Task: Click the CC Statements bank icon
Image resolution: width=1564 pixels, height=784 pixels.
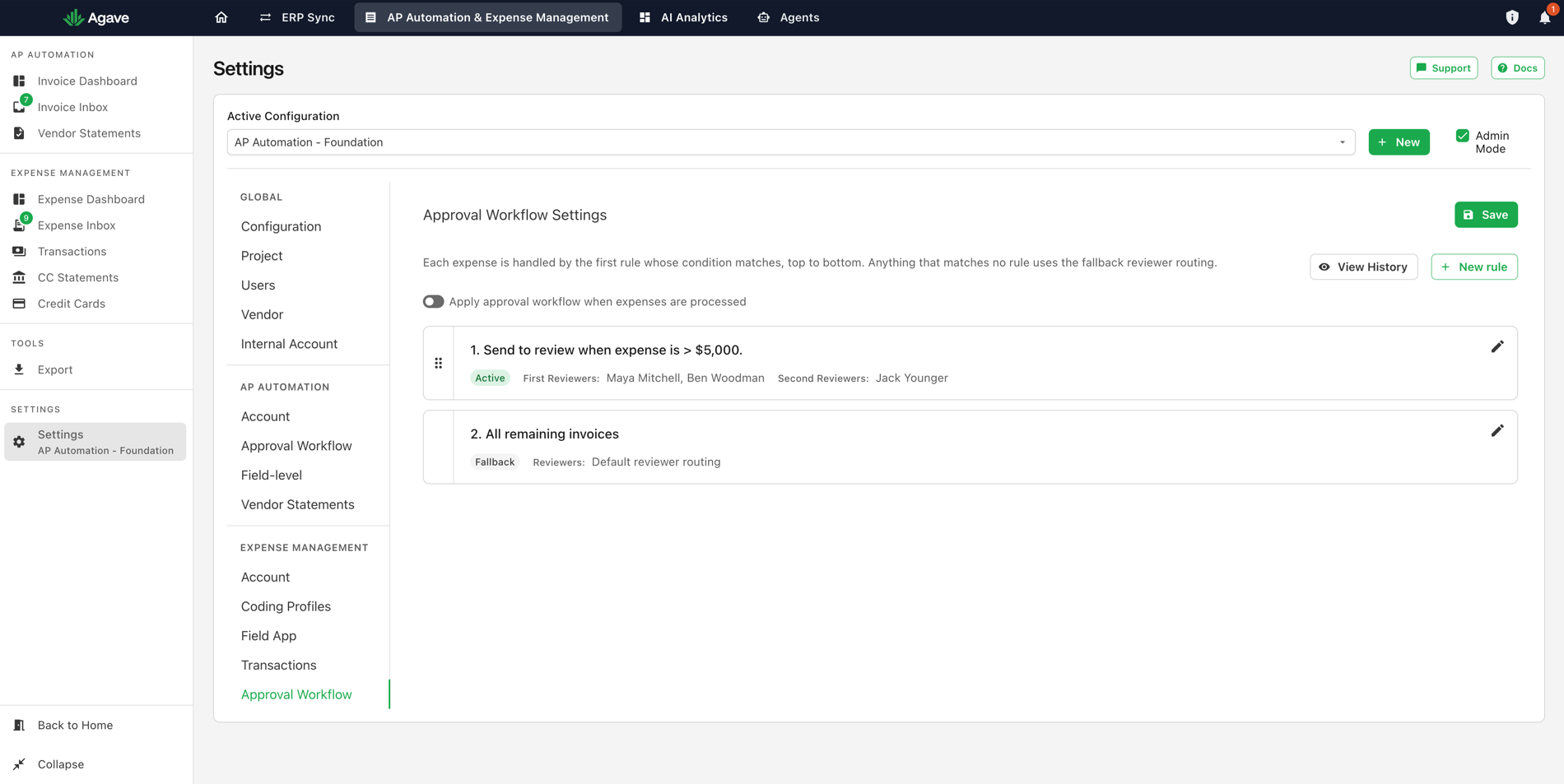Action: point(19,277)
